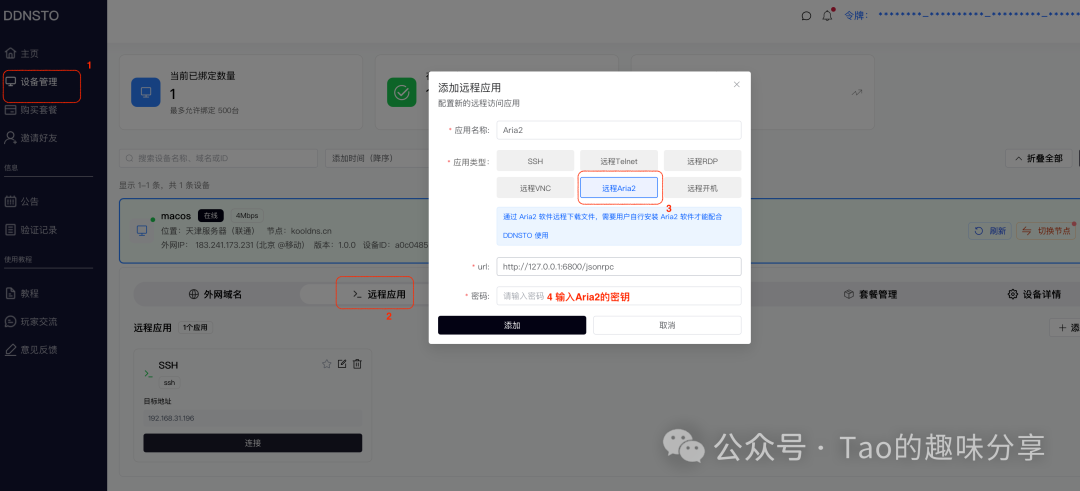This screenshot has height=491, width=1080.
Task: Click the 切换节点 switch node button
Action: [1046, 231]
